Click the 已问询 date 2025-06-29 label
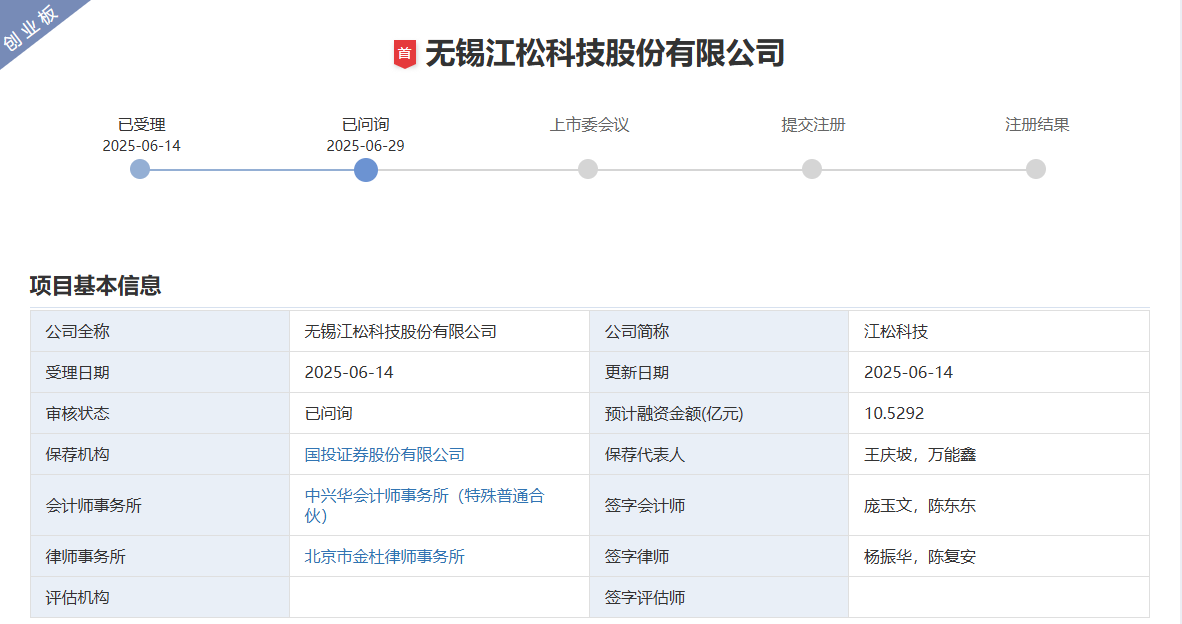 coord(365,146)
